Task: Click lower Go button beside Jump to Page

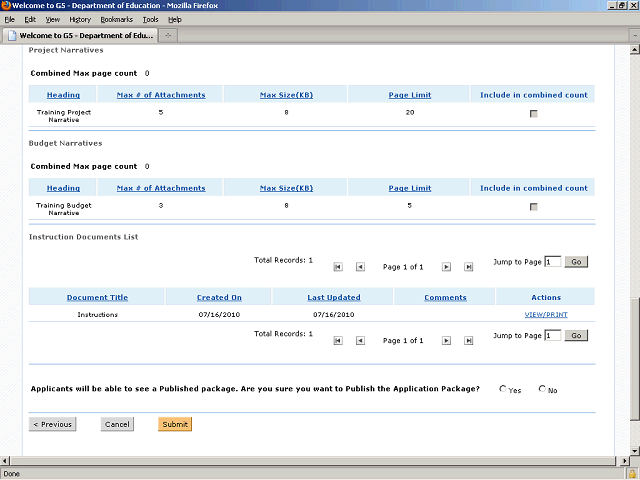Action: (576, 335)
